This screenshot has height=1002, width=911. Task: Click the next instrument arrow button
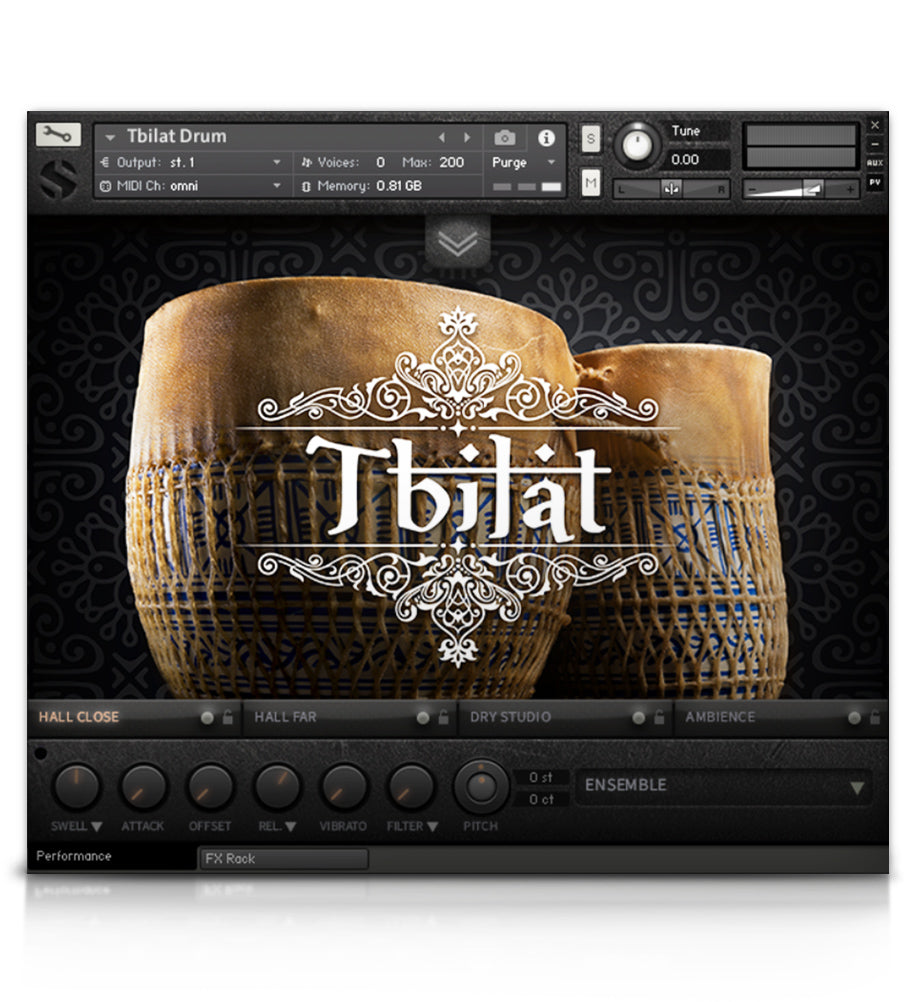click(466, 135)
